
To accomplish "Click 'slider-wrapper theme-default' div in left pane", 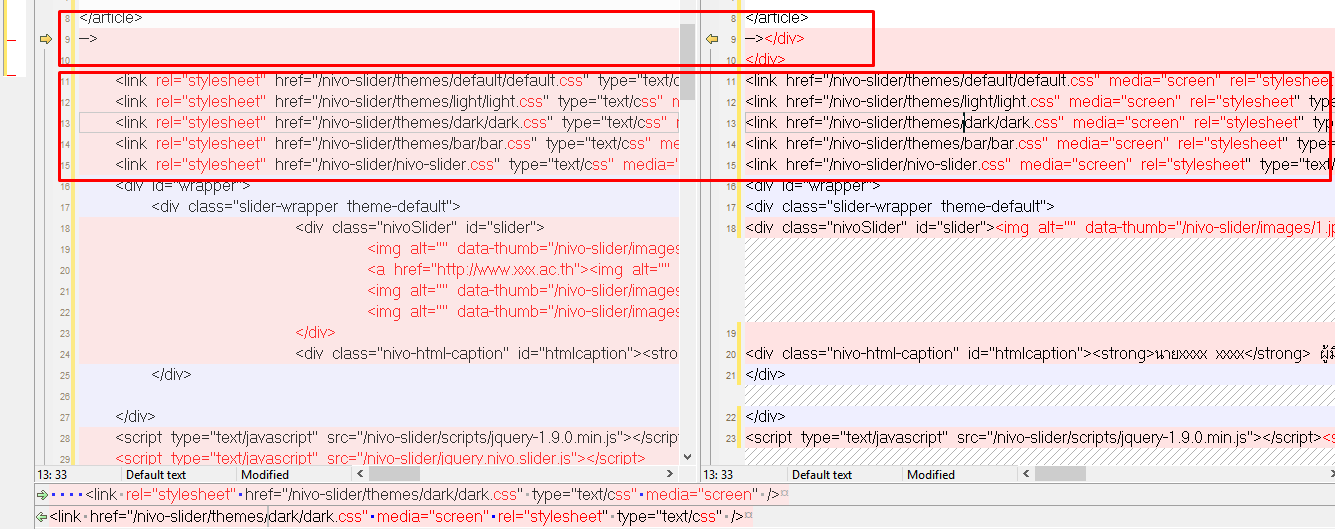I will point(305,207).
